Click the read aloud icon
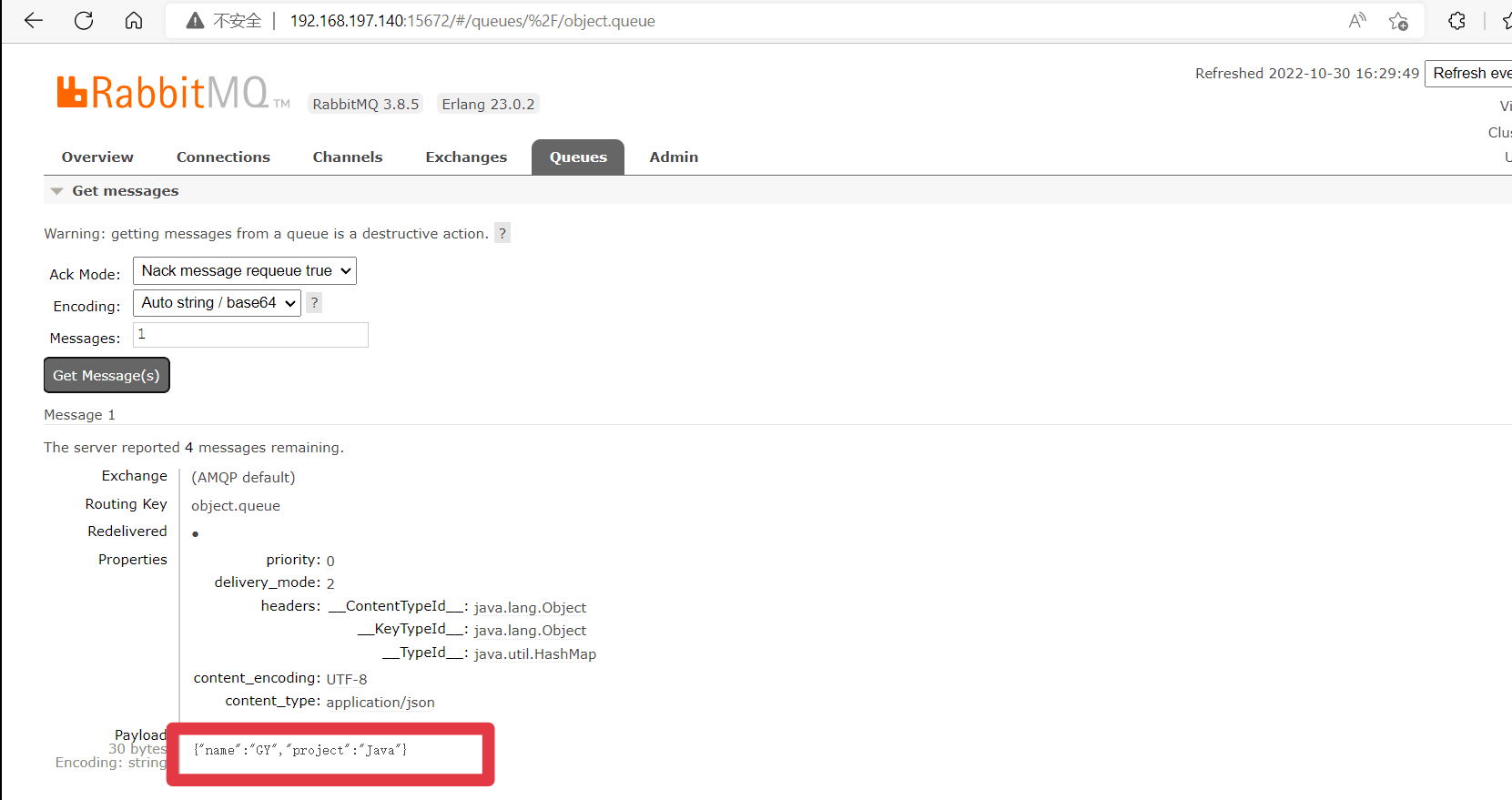Viewport: 1512px width, 800px height. point(1357,21)
